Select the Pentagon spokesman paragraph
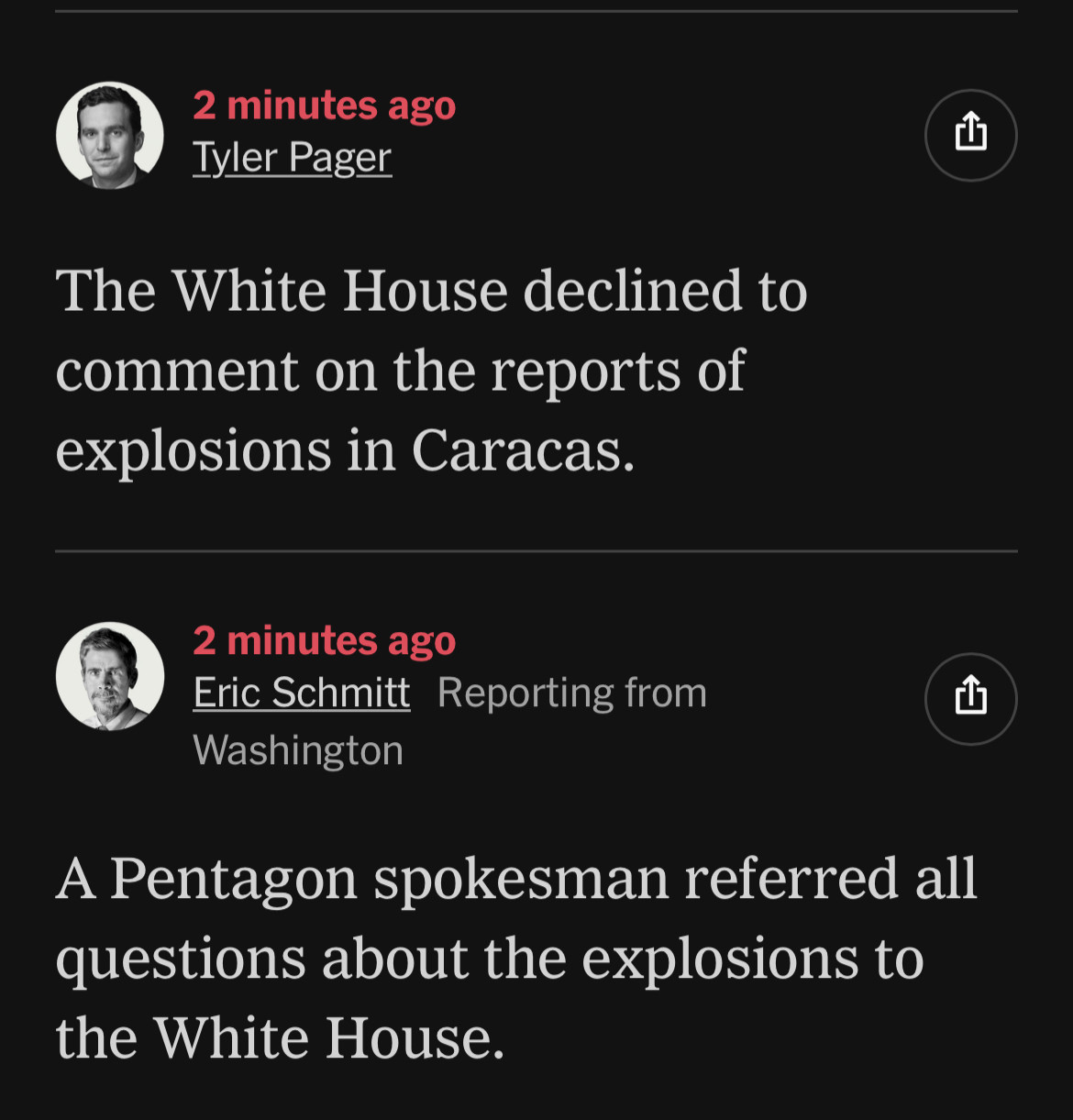1073x1120 pixels. (515, 958)
